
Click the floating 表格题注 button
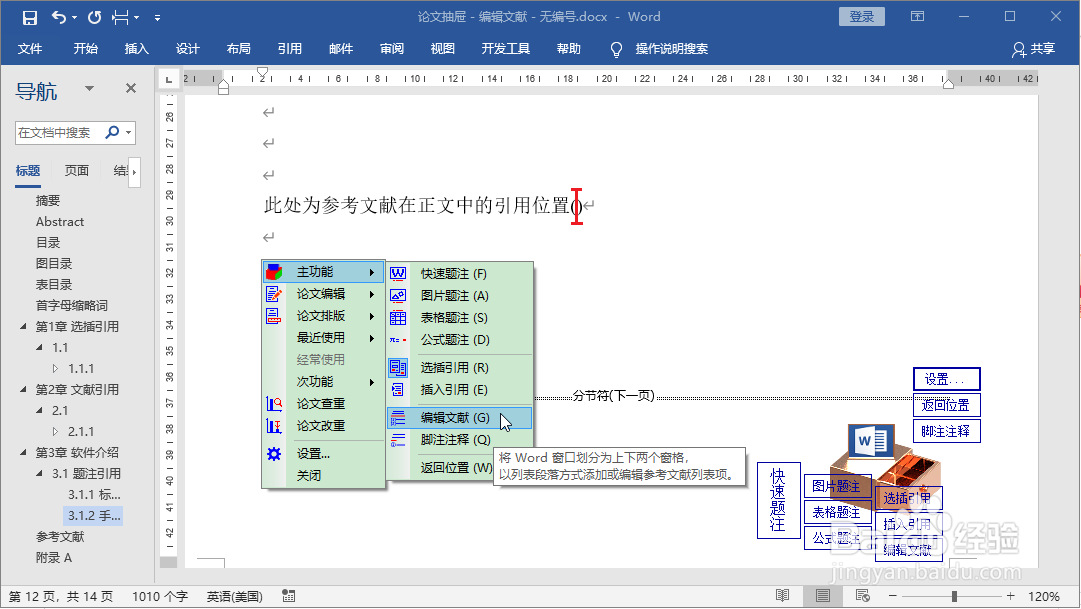(x=838, y=512)
